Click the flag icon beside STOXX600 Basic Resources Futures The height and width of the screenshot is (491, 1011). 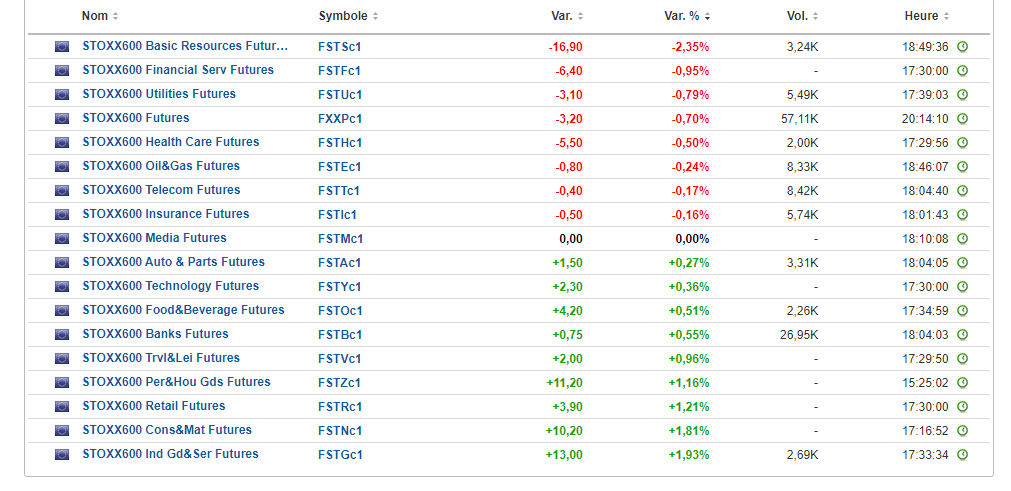coord(62,47)
